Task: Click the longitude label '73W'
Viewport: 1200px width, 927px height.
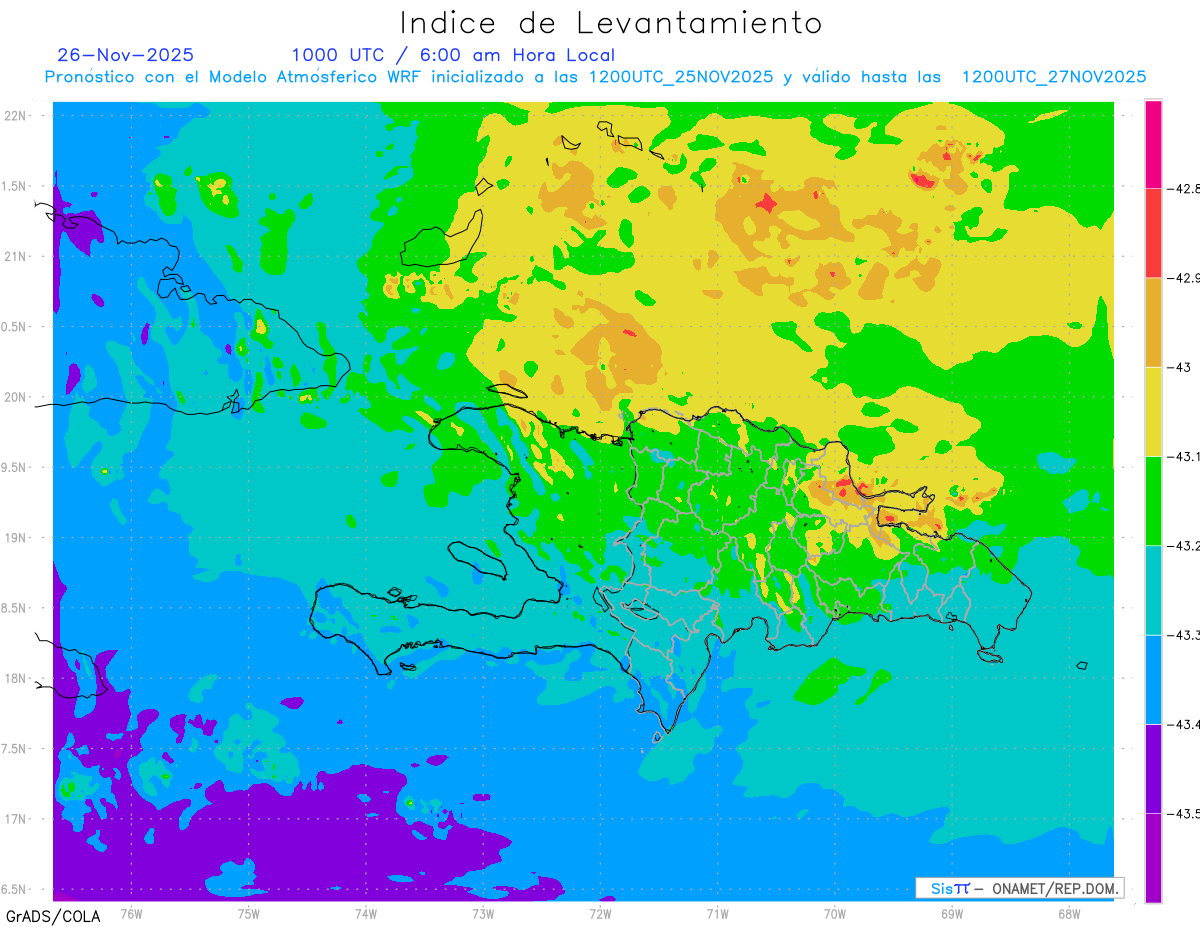Action: click(483, 913)
